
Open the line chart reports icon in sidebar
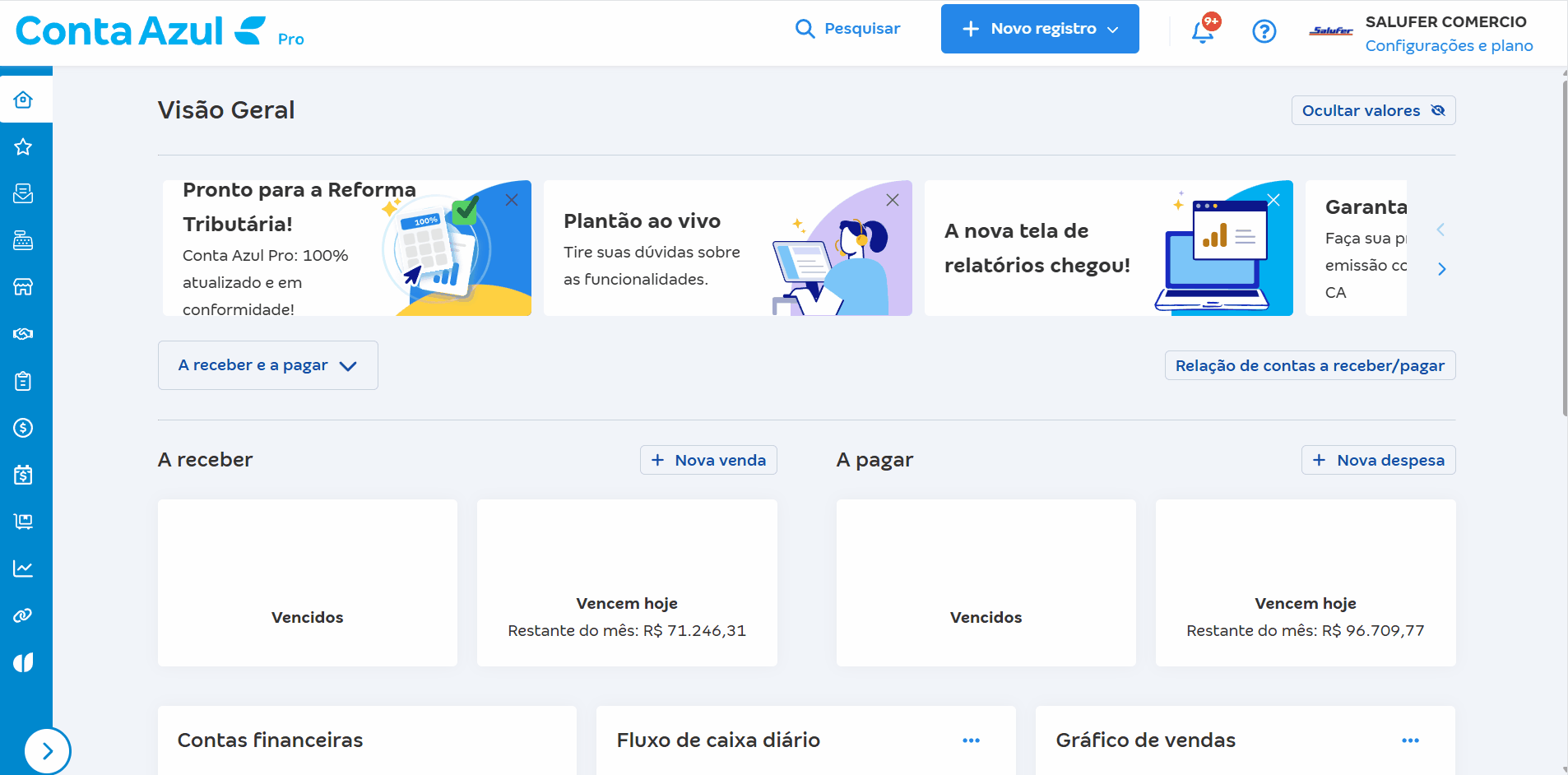pyautogui.click(x=23, y=568)
